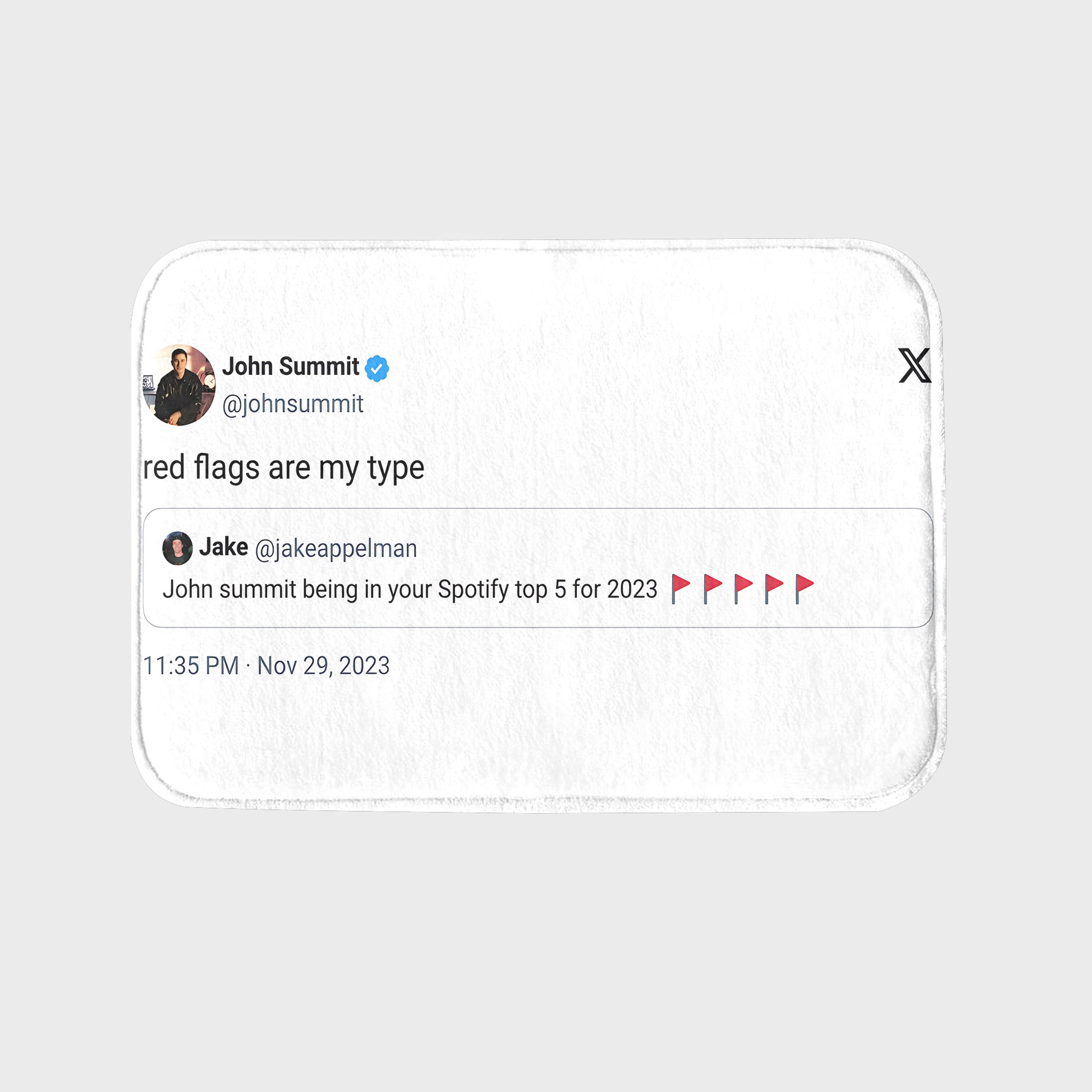Viewport: 1092px width, 1092px height.
Task: Open Jake's small profile avatar
Action: coord(177,548)
